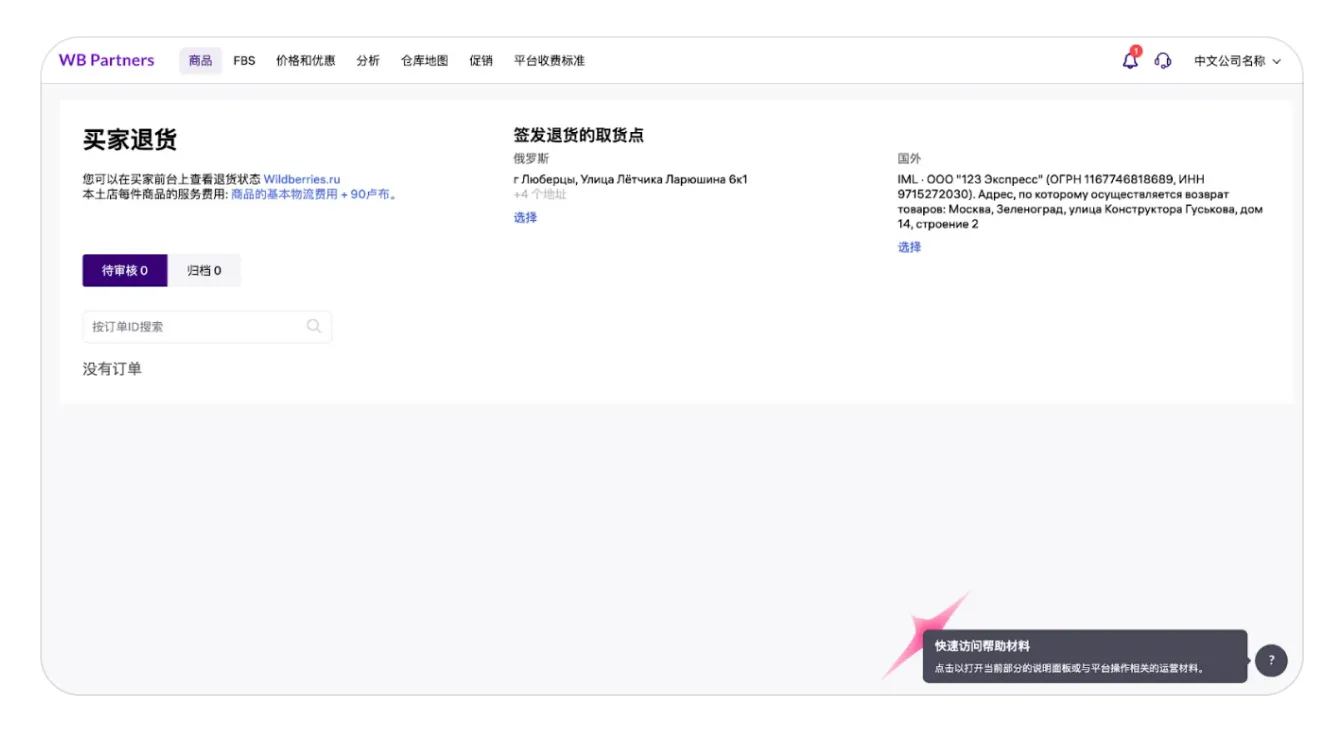
Task: Open the support headset icon
Action: [x=1163, y=61]
